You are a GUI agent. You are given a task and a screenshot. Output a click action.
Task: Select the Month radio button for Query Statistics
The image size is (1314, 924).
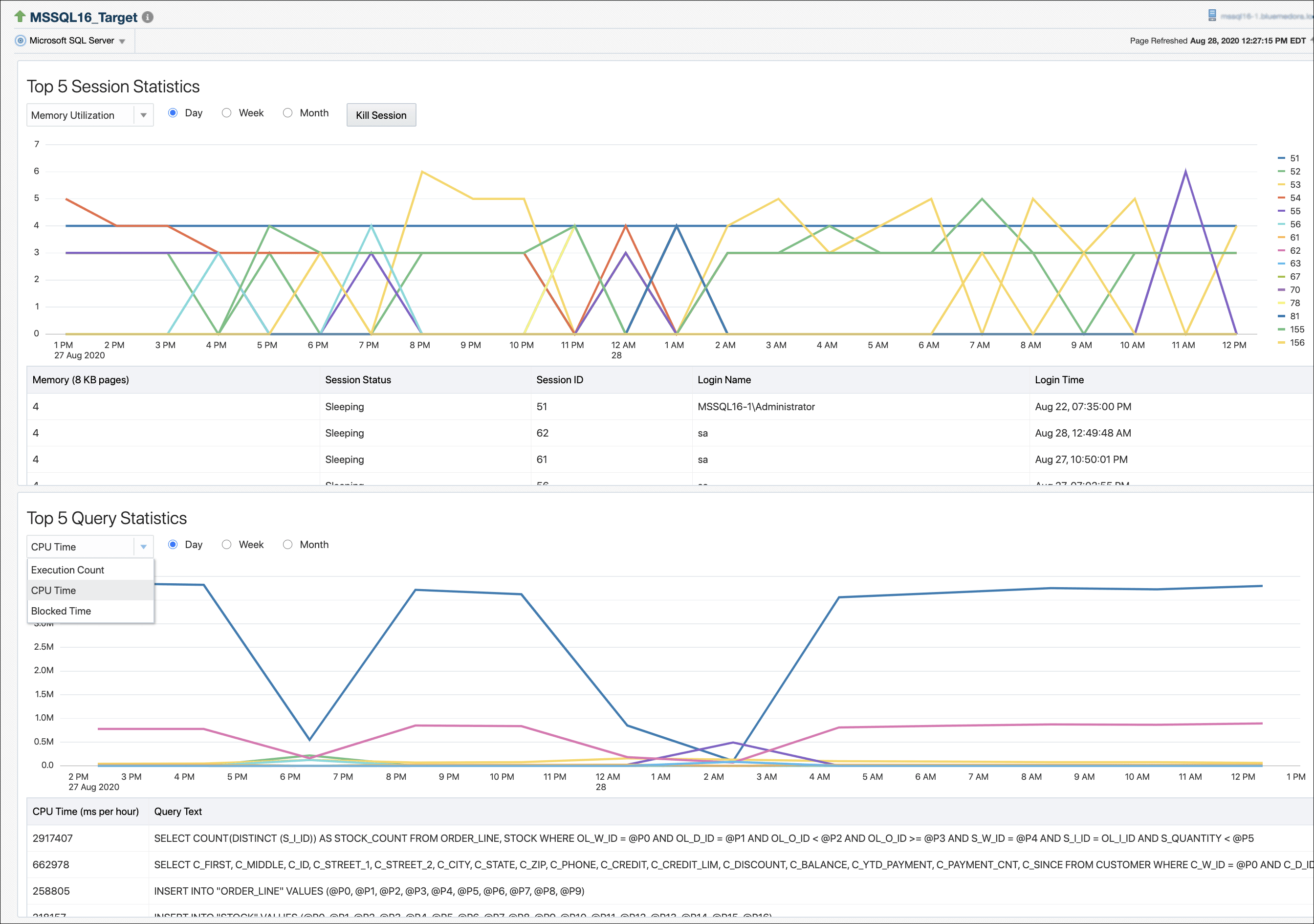click(288, 545)
